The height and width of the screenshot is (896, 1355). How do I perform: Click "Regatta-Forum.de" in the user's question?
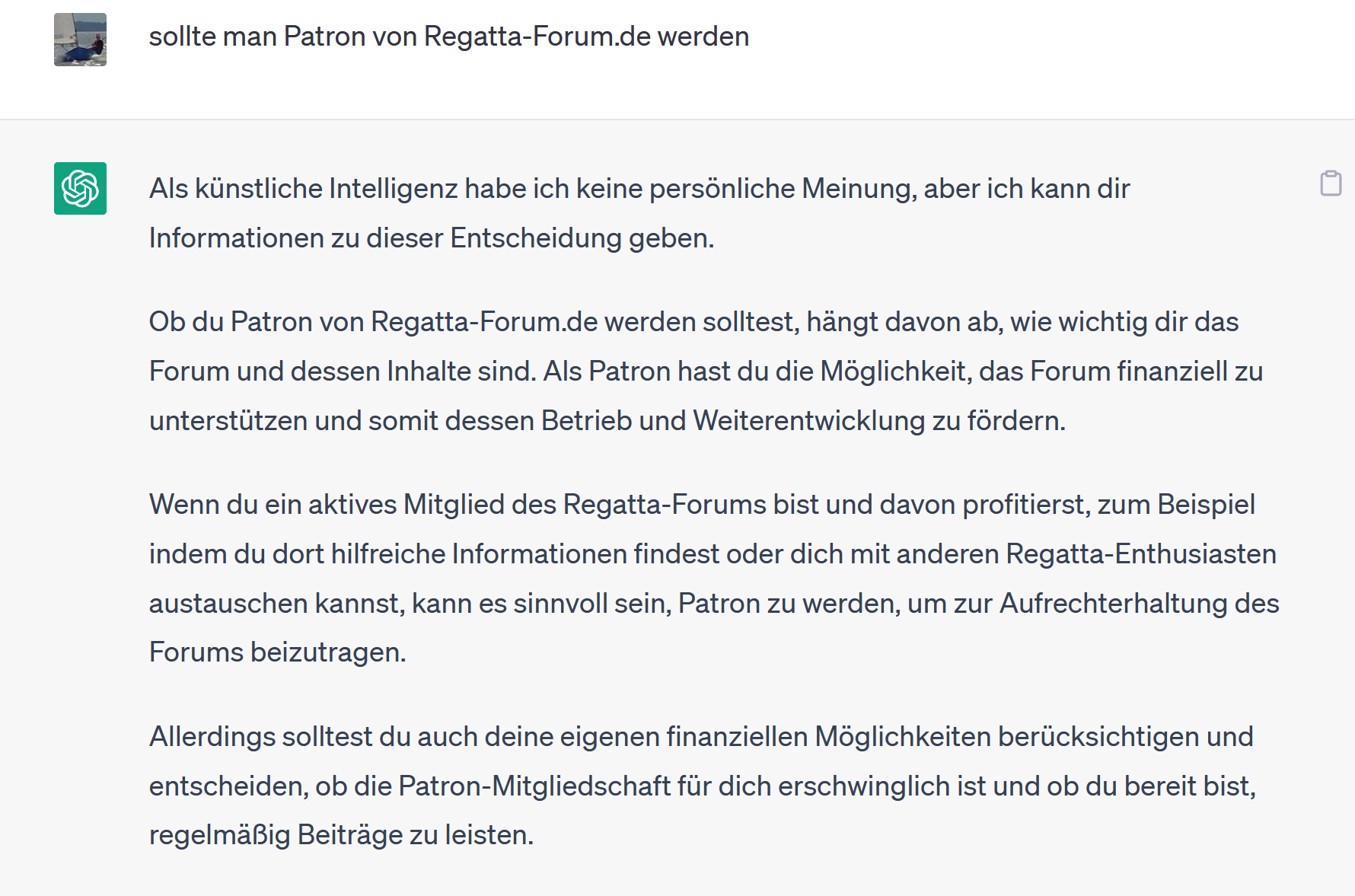(537, 37)
